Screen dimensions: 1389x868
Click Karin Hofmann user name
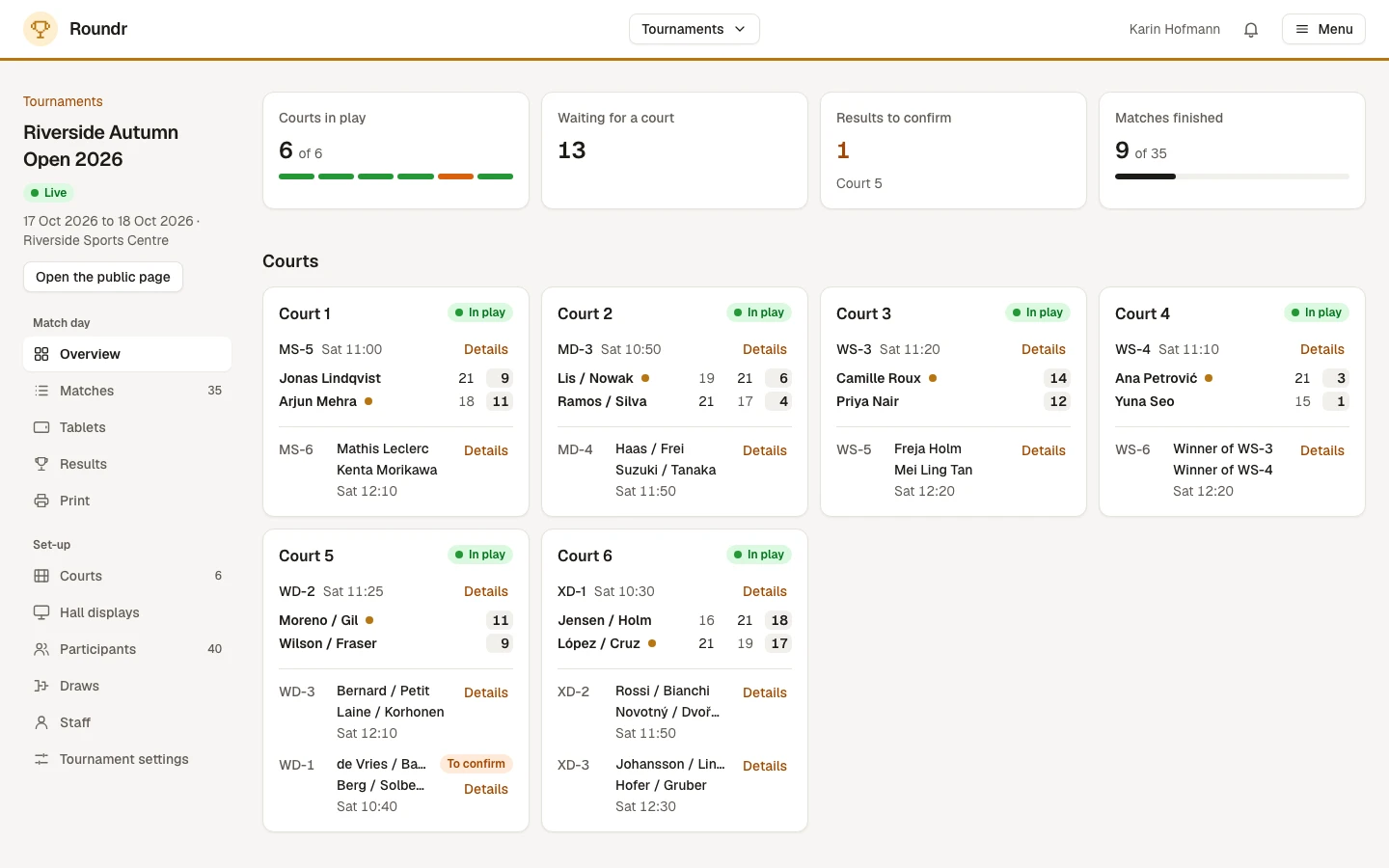pos(1175,29)
